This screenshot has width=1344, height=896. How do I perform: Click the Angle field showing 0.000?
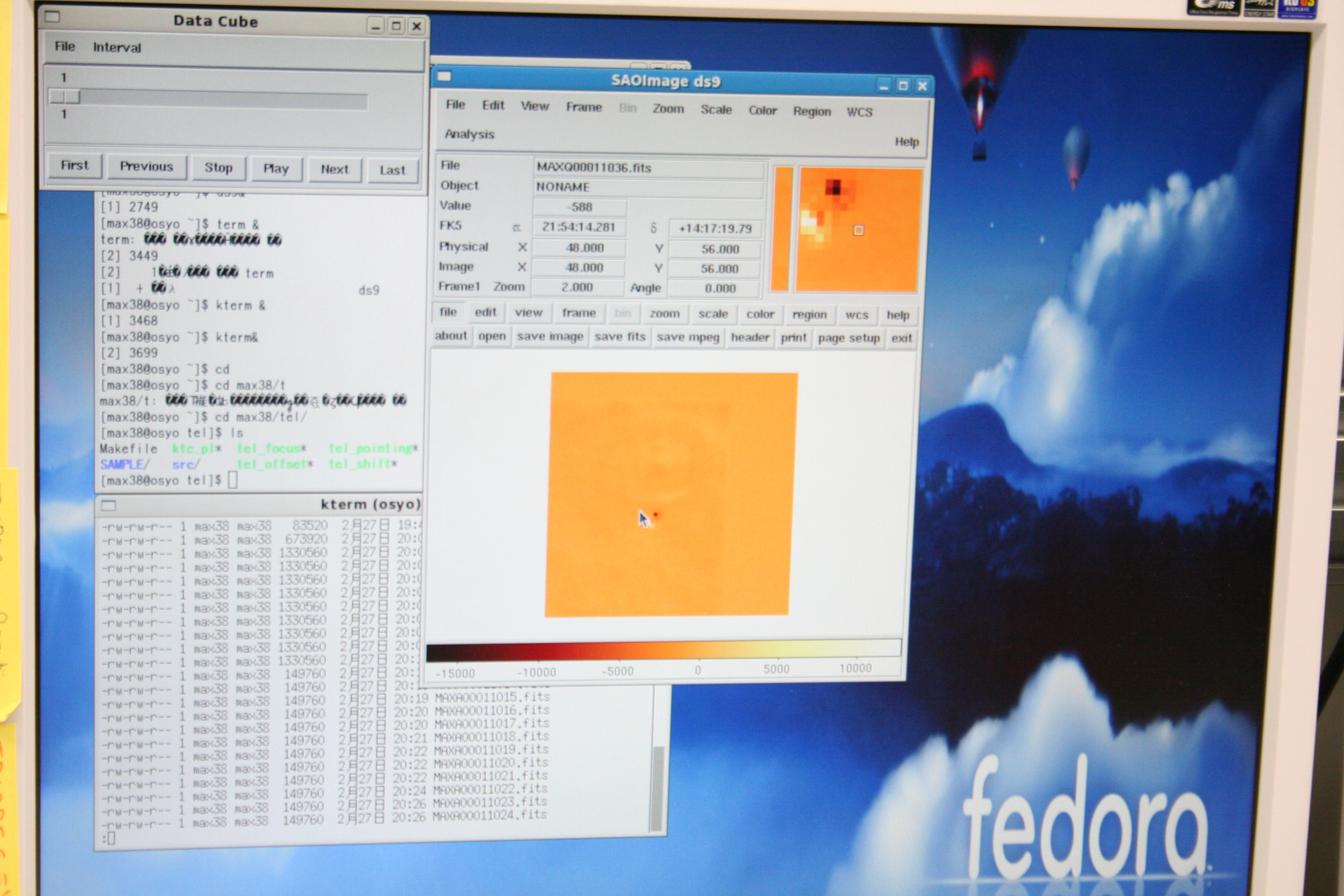714,289
